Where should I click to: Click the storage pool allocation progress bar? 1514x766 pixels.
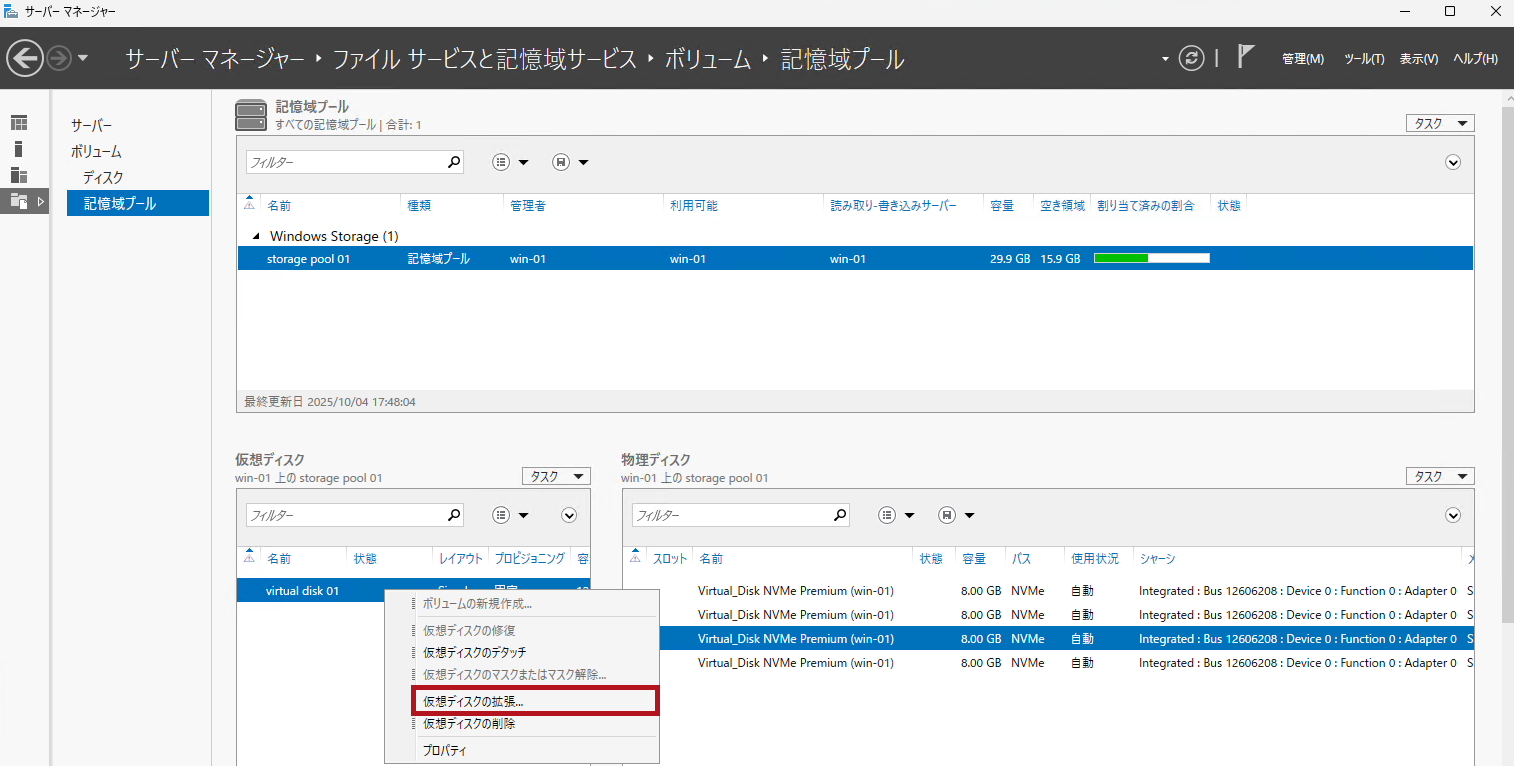[1151, 259]
